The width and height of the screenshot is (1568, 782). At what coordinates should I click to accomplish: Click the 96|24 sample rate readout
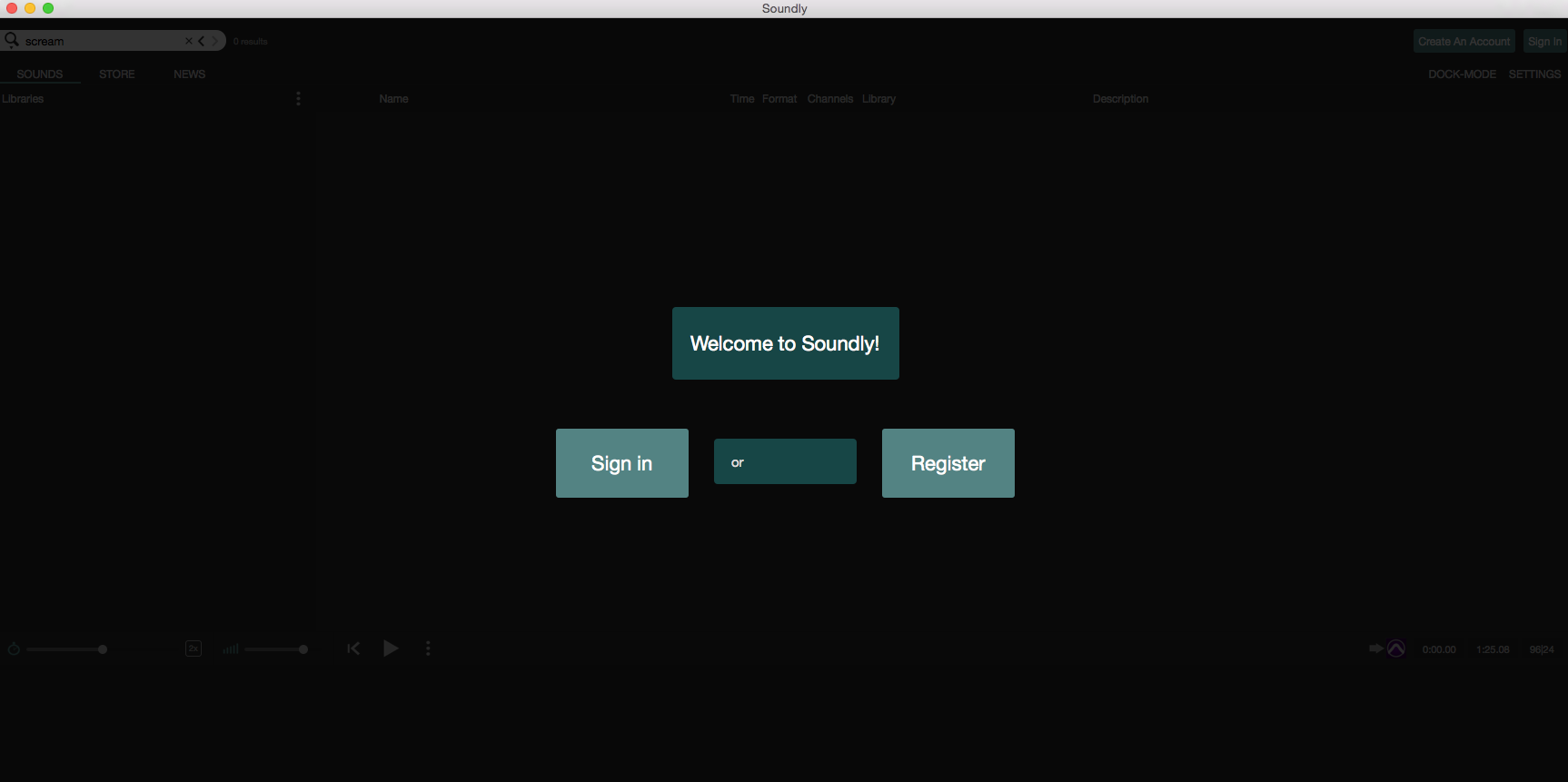[x=1542, y=649]
